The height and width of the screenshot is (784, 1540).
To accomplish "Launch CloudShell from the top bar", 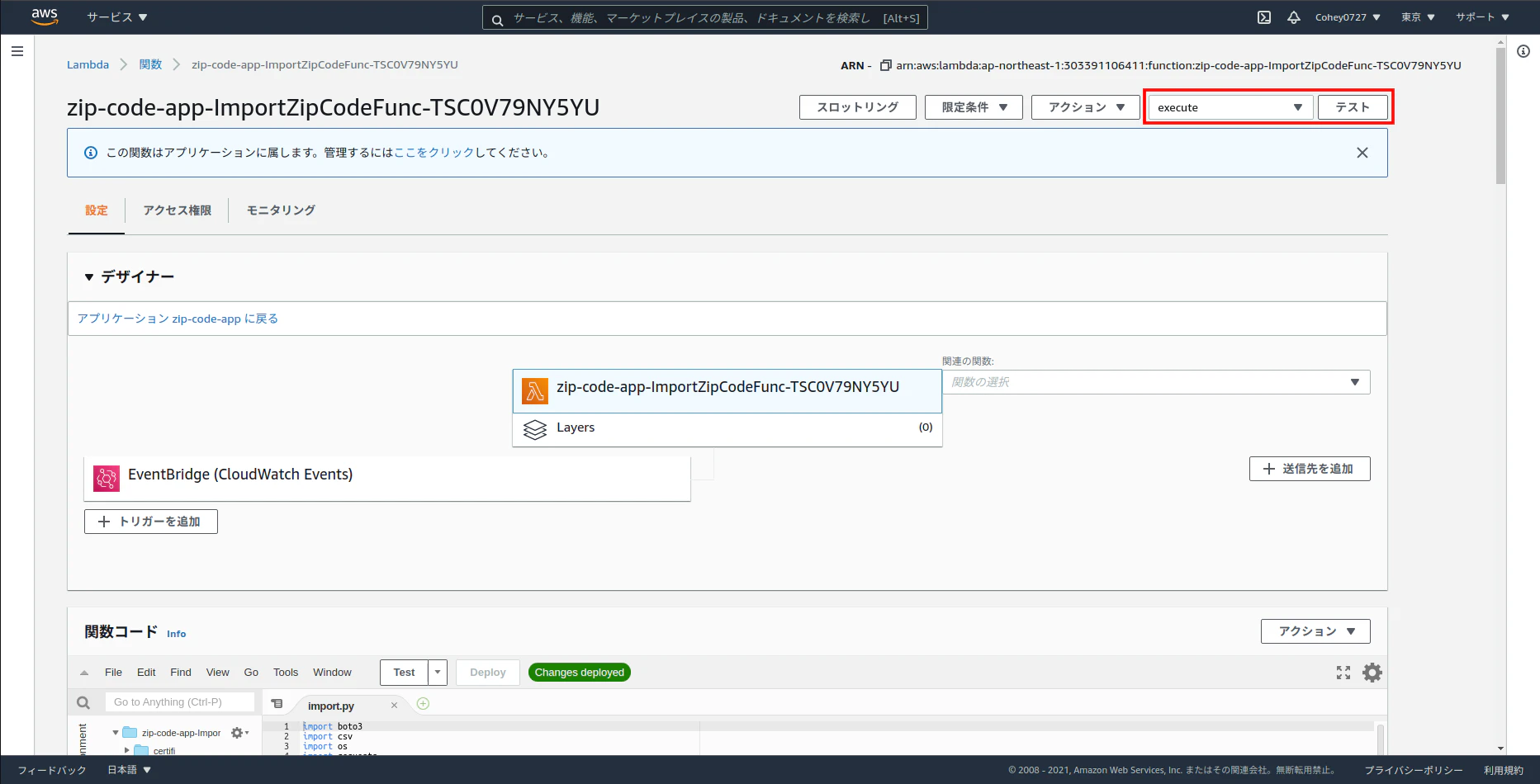I will [1264, 17].
